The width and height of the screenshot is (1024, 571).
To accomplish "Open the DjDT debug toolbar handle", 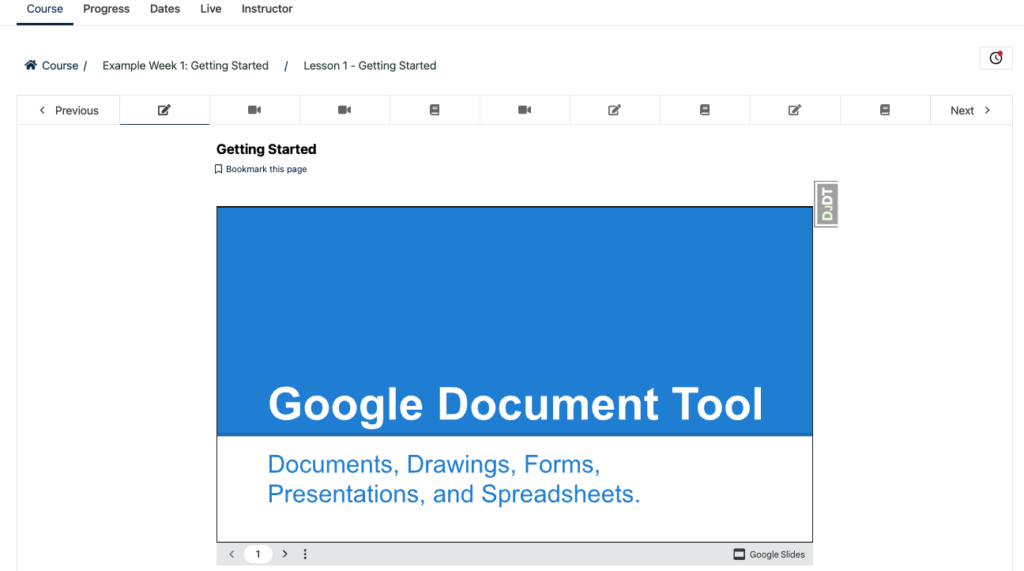I will (x=826, y=204).
